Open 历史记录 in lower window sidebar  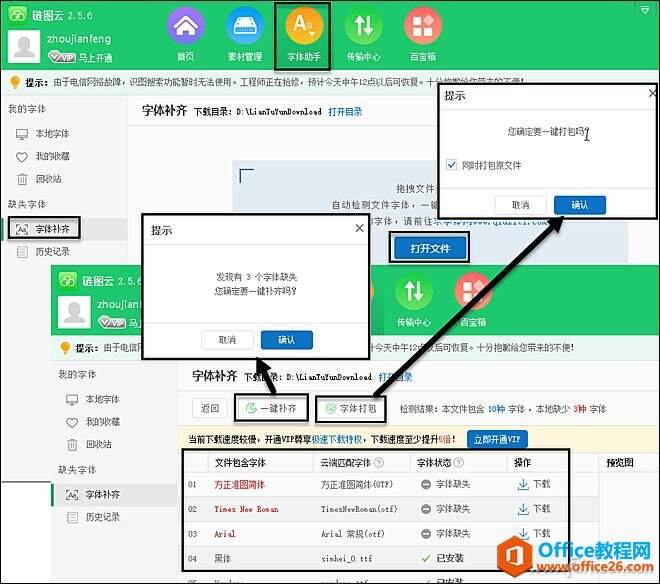tap(93, 517)
